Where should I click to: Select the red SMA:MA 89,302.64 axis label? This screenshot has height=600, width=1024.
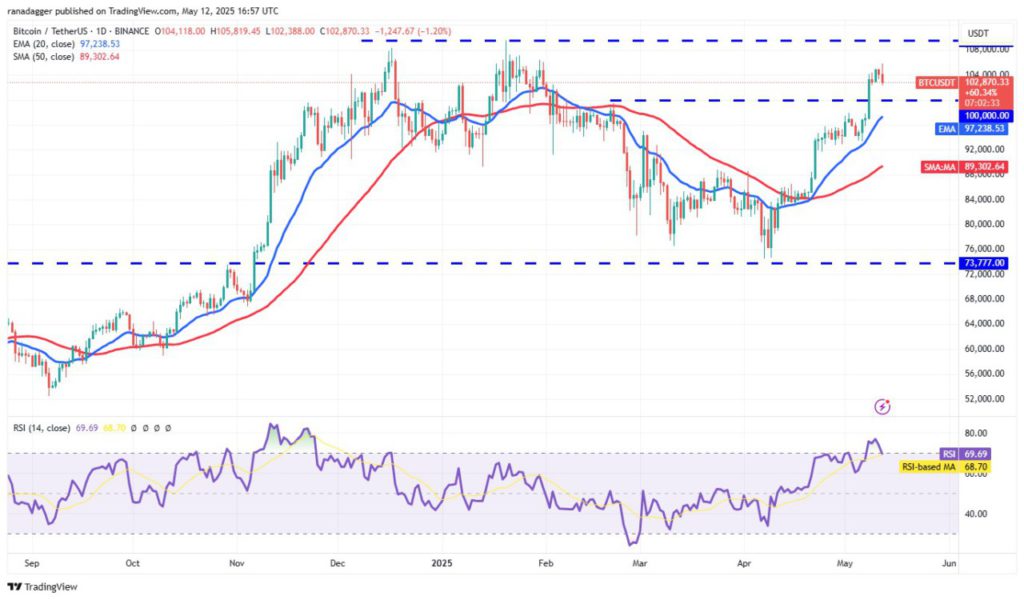(965, 167)
